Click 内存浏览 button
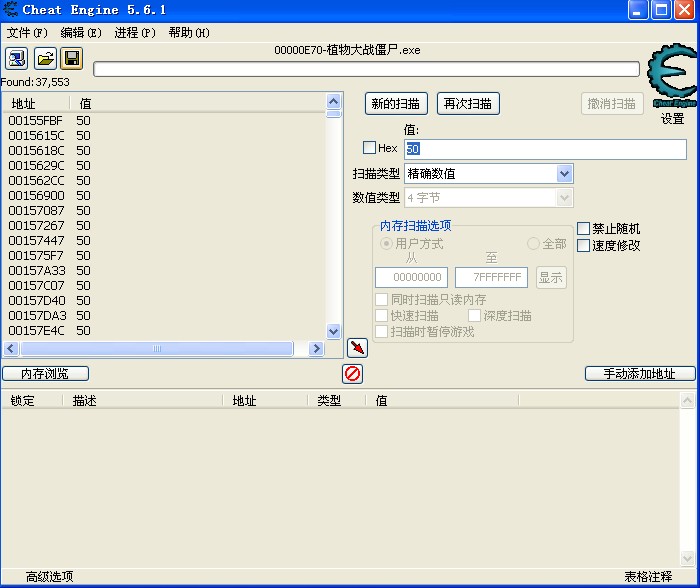Image resolution: width=700 pixels, height=588 pixels. coord(45,374)
